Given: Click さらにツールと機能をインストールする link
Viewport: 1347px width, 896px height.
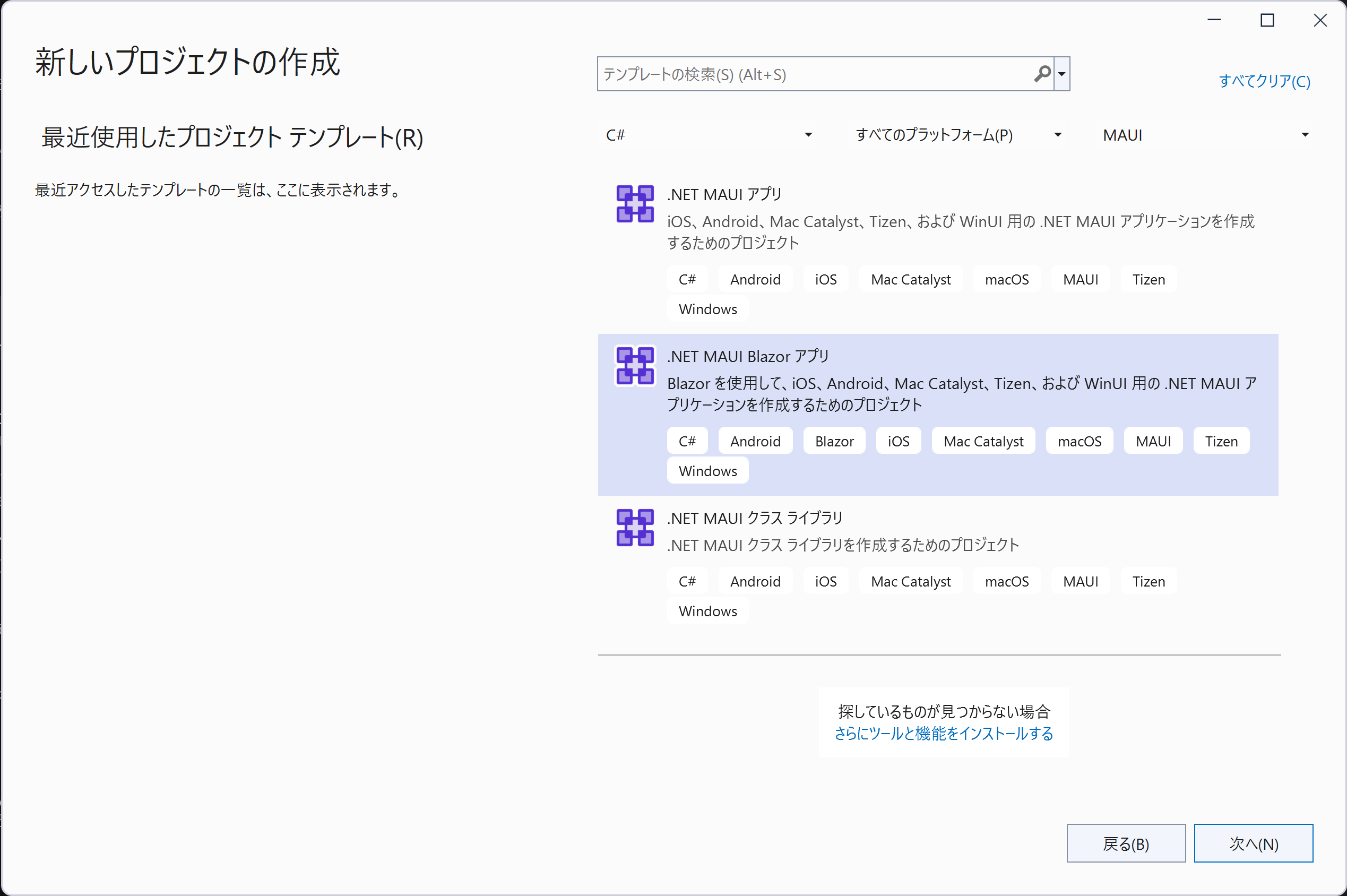Looking at the screenshot, I should (x=944, y=734).
